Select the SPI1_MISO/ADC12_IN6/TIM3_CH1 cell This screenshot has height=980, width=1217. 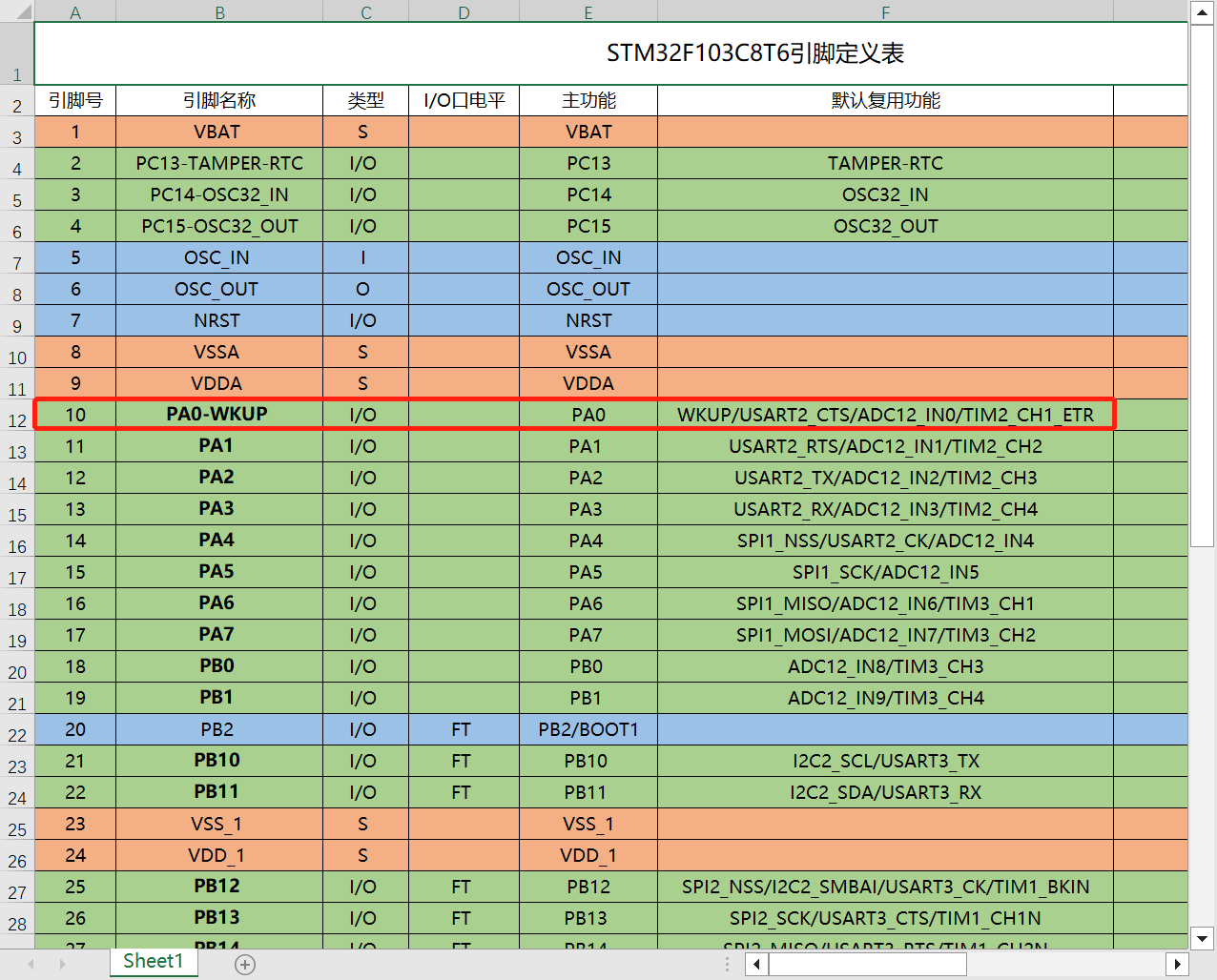tap(885, 603)
